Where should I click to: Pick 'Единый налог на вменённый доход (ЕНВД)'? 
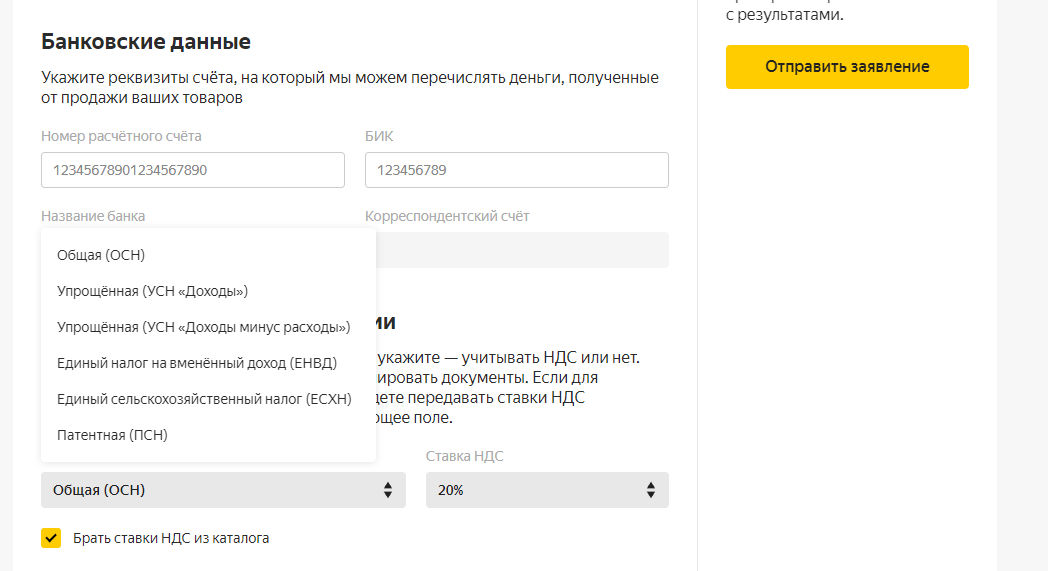pos(197,363)
